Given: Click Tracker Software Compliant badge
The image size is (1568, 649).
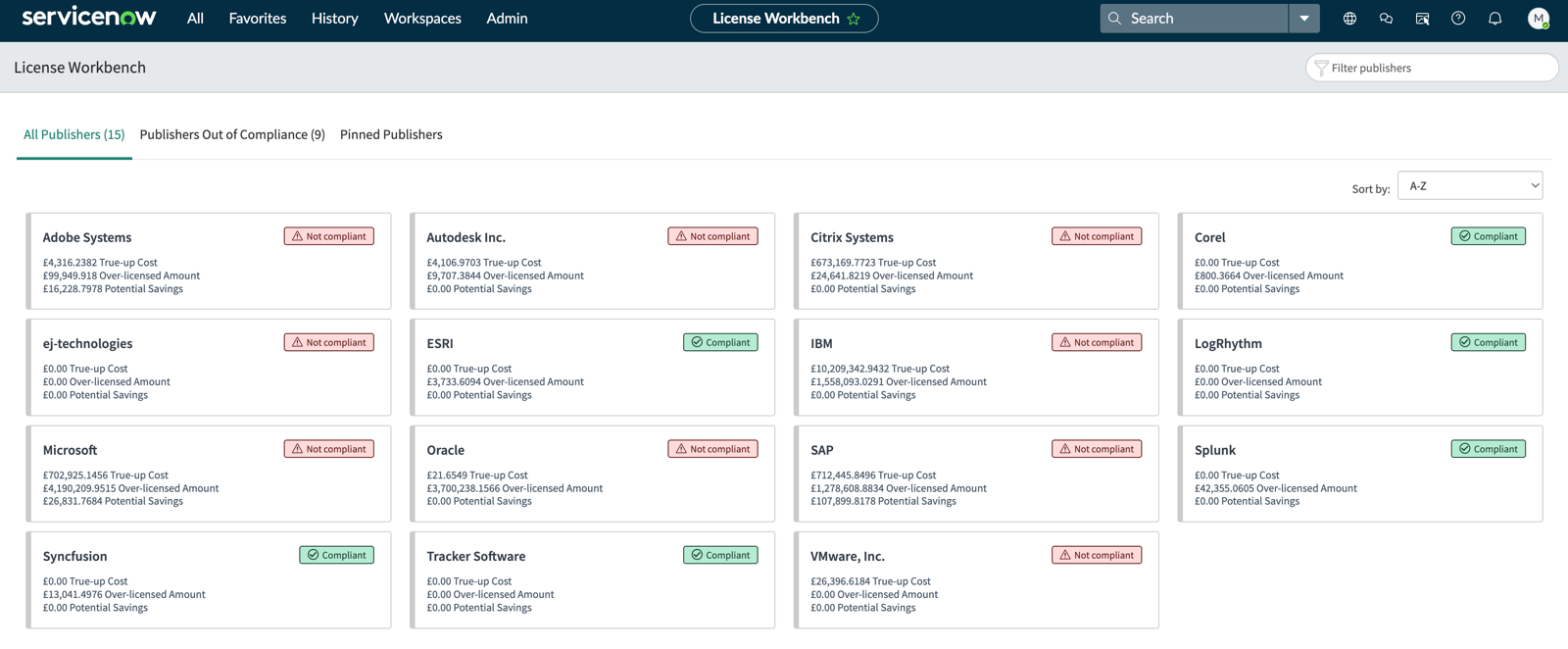Looking at the screenshot, I should tap(720, 555).
